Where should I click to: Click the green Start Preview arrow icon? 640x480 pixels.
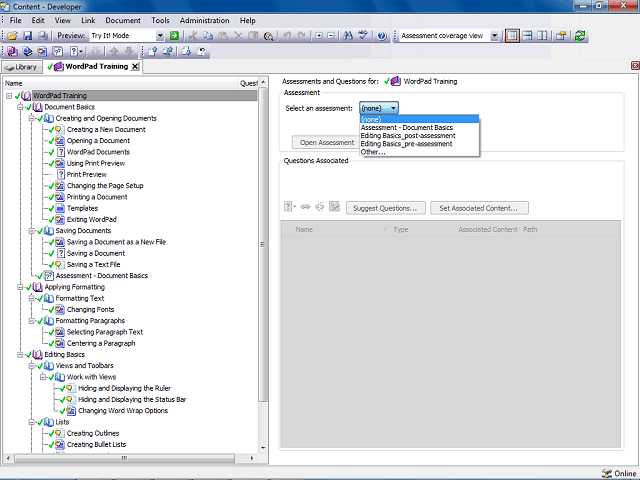click(174, 36)
